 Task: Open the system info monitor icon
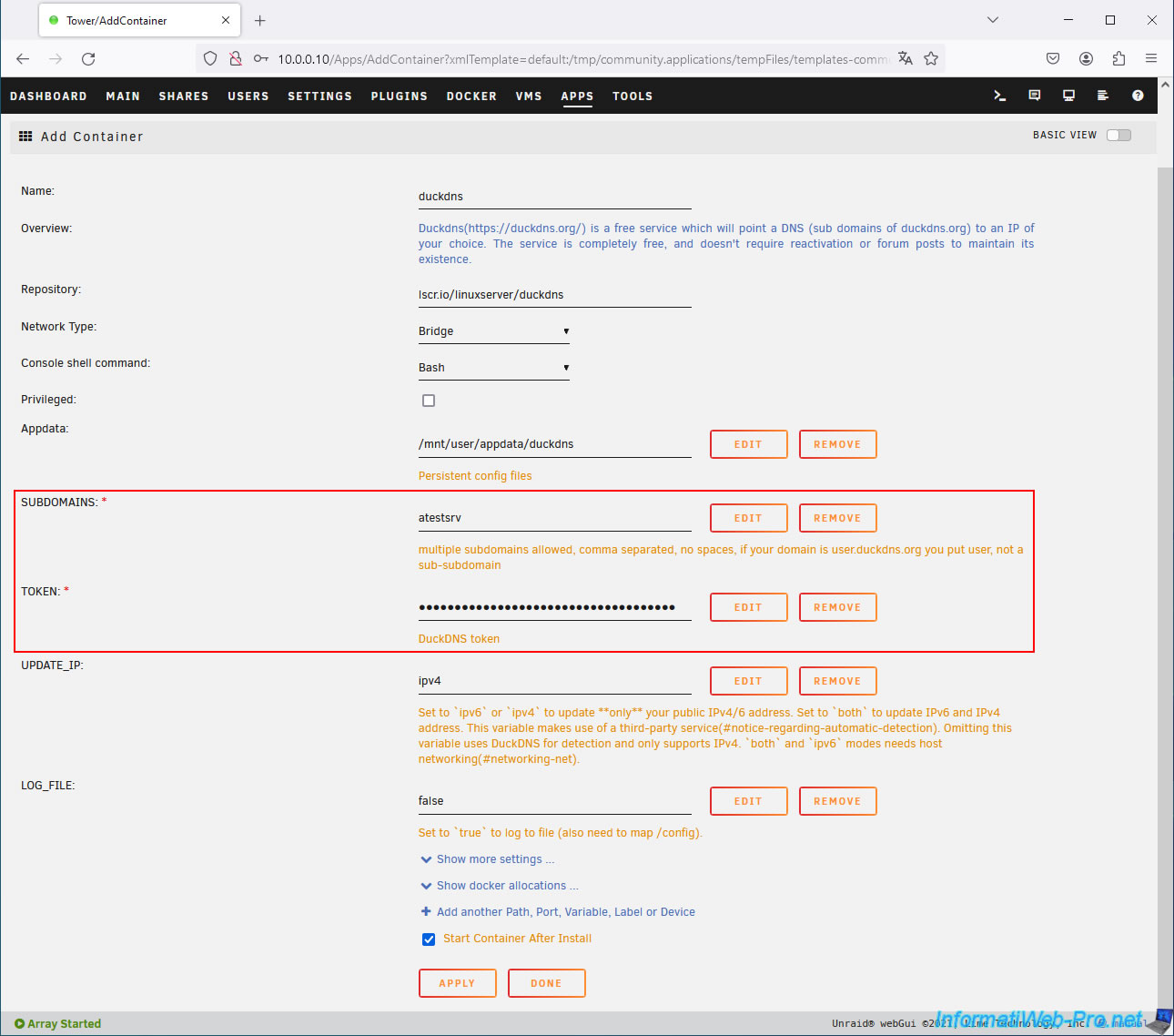point(1068,96)
